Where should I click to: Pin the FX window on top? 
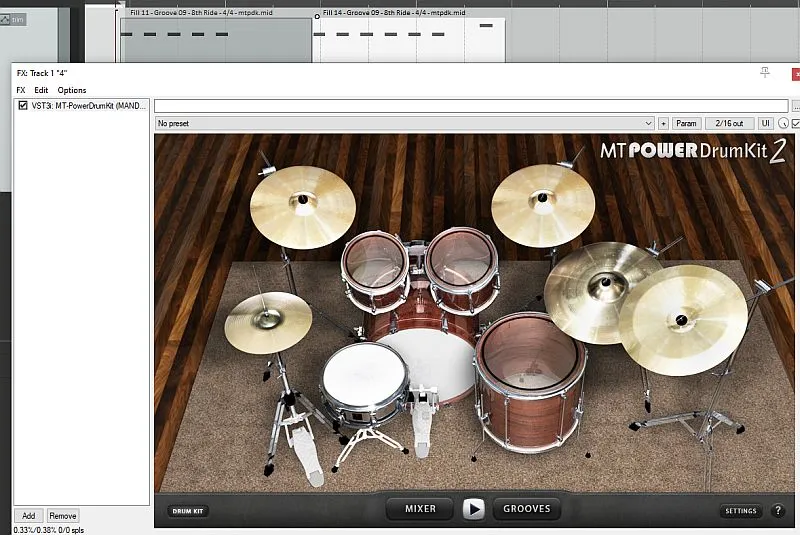pyautogui.click(x=764, y=72)
